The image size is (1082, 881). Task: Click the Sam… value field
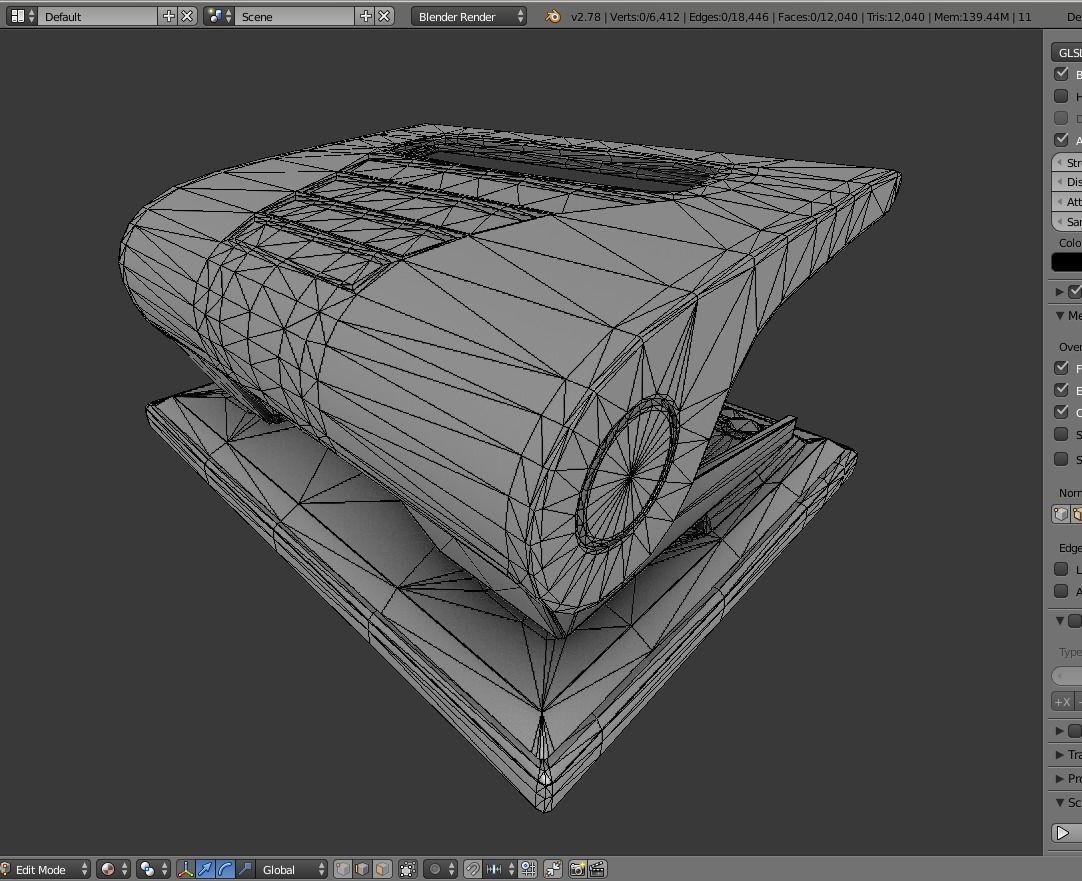[x=1067, y=222]
